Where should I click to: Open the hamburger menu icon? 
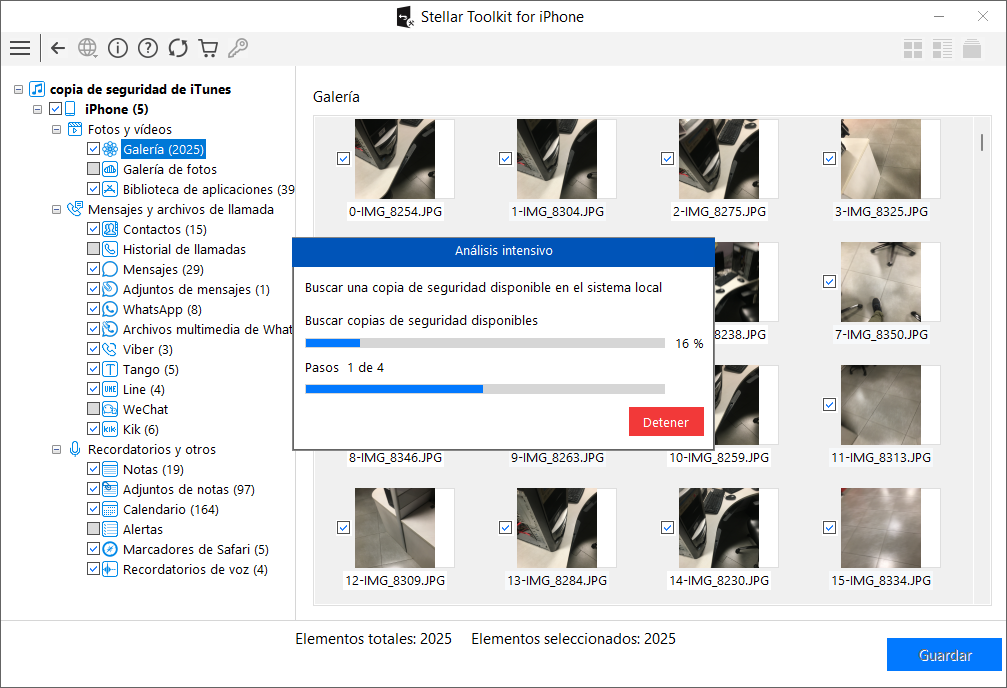[x=20, y=48]
